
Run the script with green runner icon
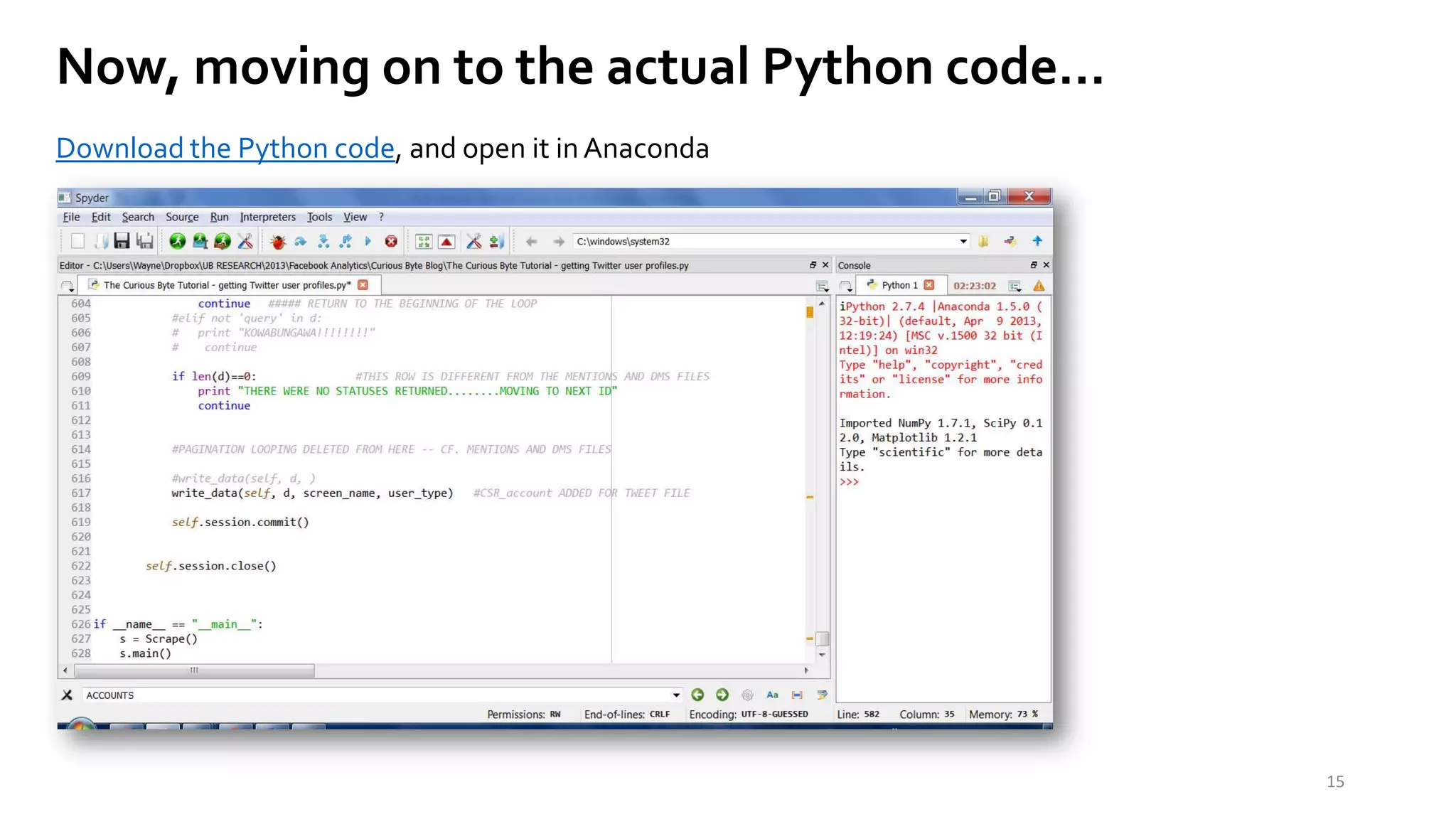(x=177, y=242)
